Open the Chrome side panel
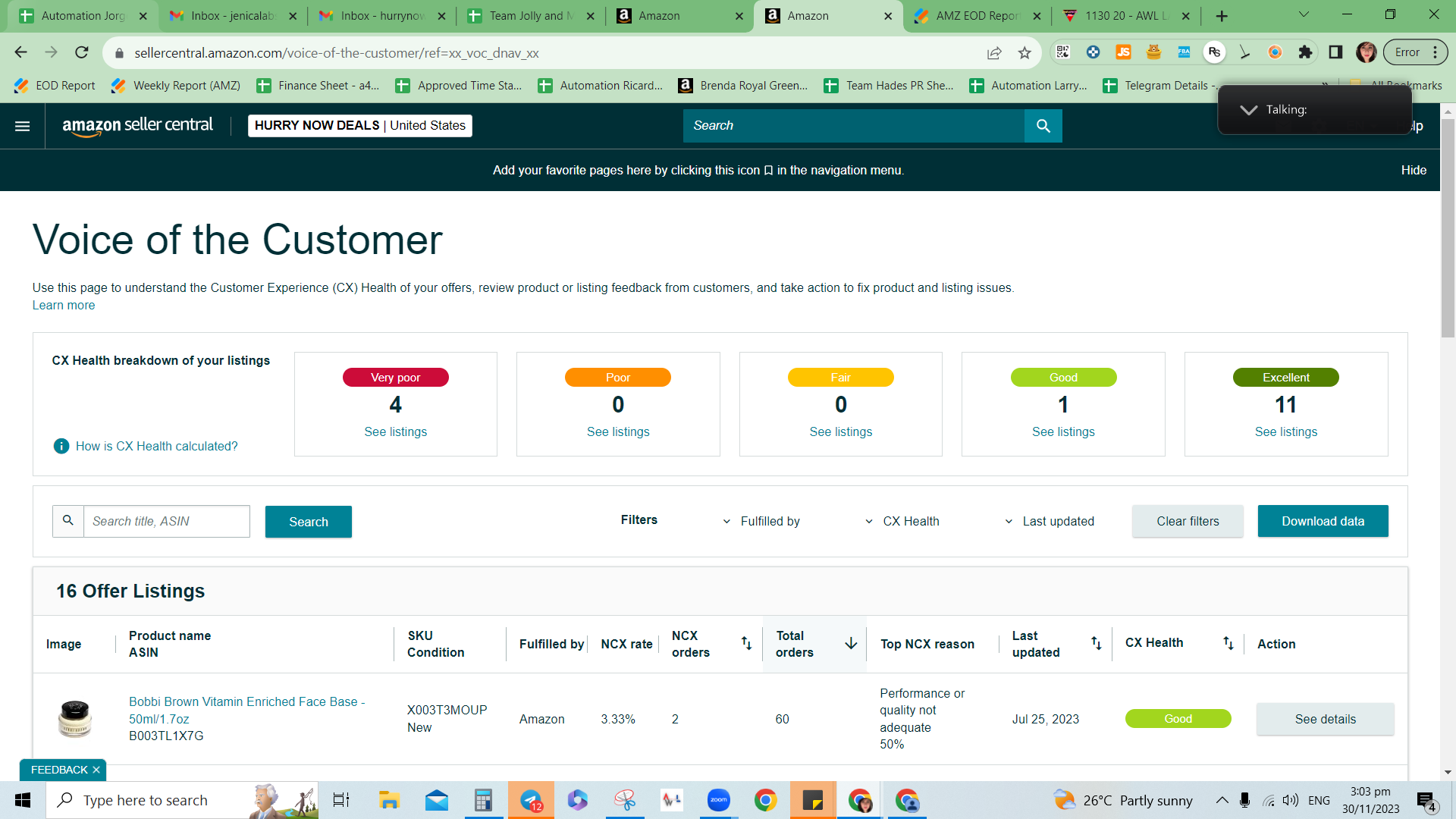Screen dimensions: 1456x819 (1335, 52)
